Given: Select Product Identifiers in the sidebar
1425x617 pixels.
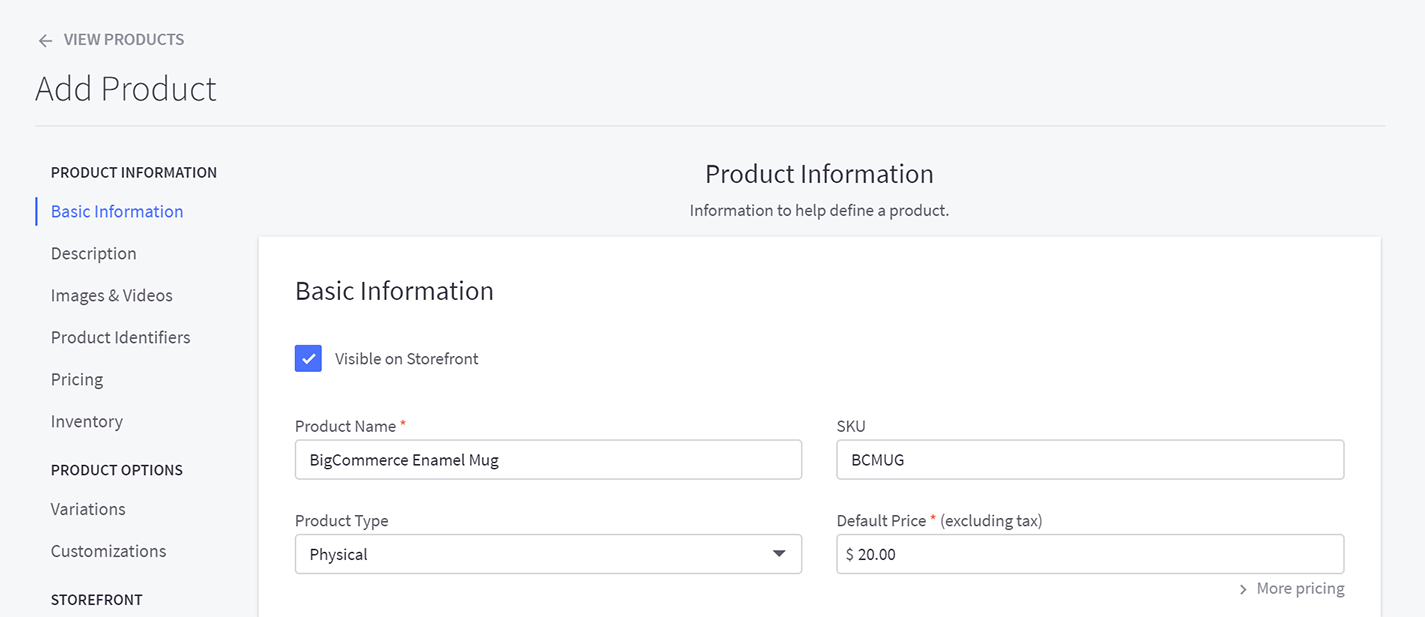Looking at the screenshot, I should click(120, 337).
